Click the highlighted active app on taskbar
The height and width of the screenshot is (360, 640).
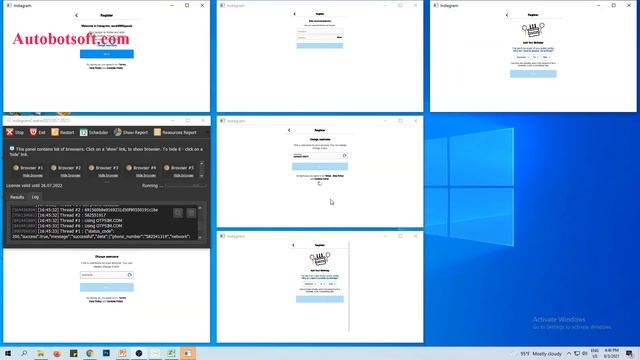[x=187, y=353]
